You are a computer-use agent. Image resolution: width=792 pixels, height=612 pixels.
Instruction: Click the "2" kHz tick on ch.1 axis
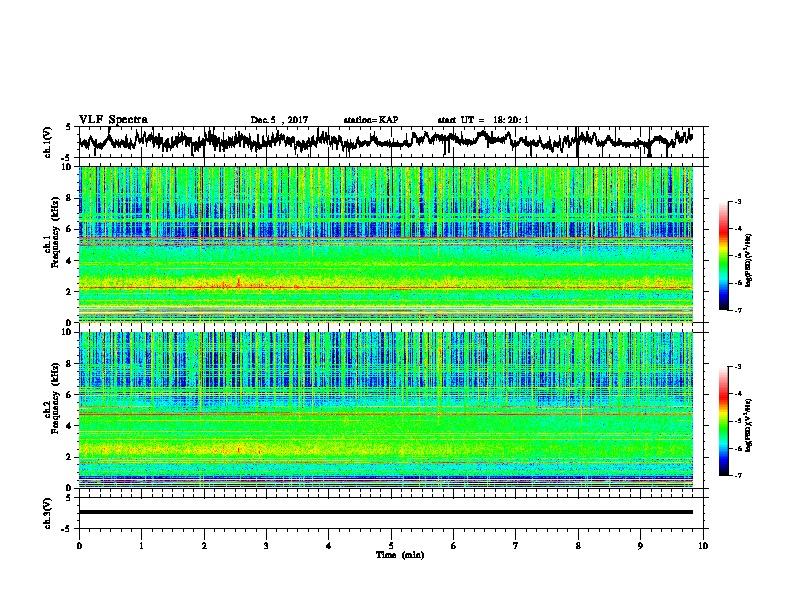(70, 292)
